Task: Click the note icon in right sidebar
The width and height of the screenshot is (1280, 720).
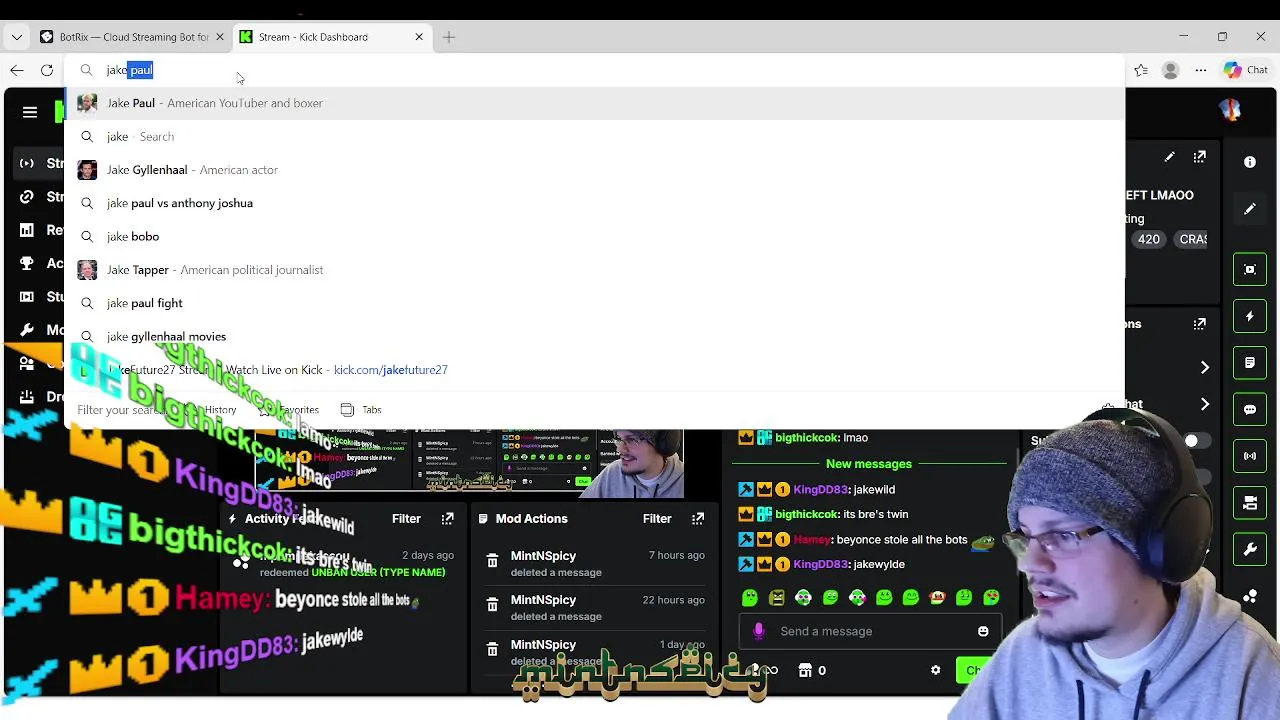Action: point(1250,363)
